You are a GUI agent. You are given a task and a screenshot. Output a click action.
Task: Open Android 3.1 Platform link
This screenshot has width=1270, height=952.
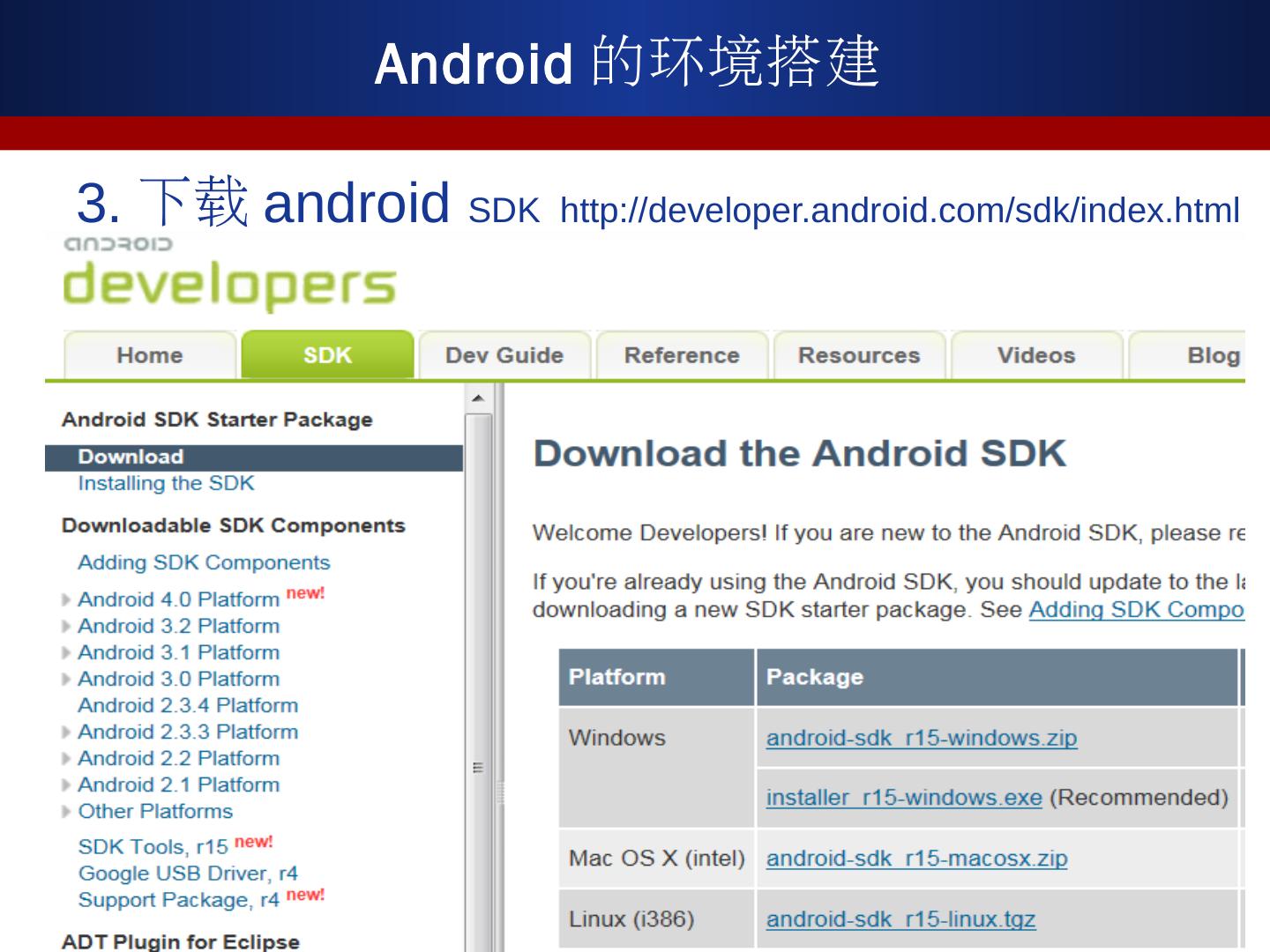[x=178, y=652]
